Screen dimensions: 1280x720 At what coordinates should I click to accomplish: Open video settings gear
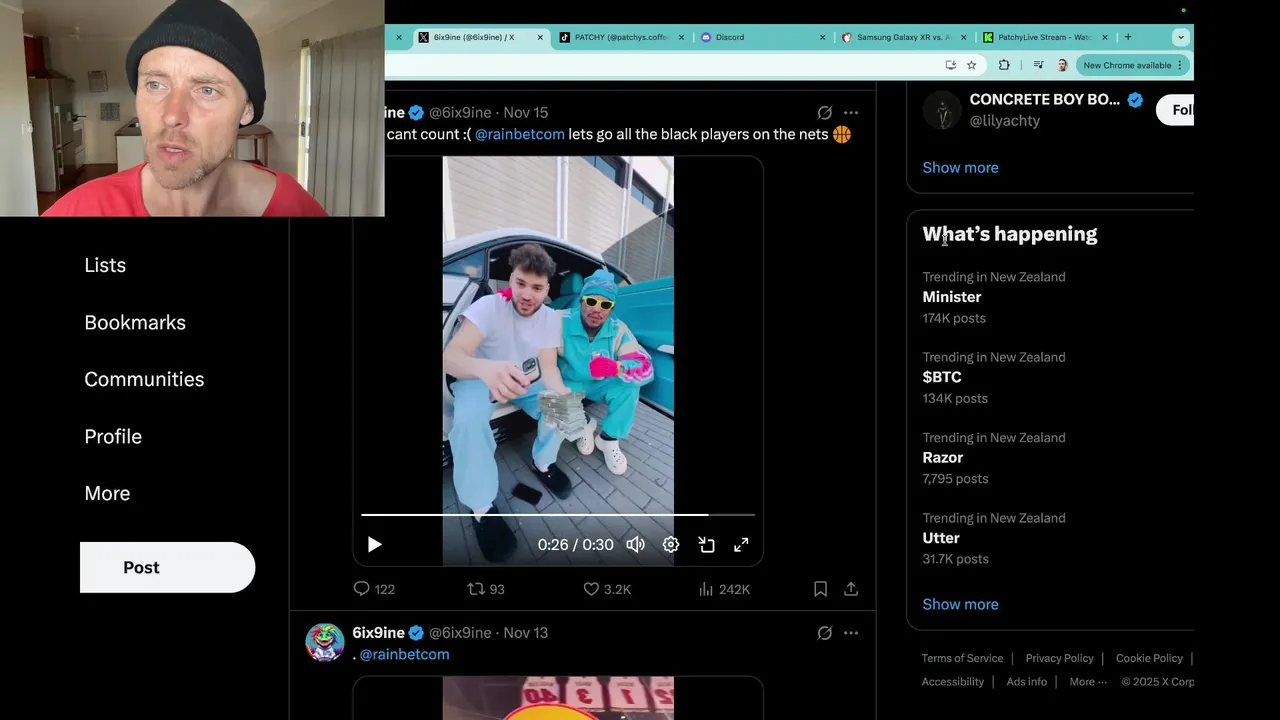671,544
